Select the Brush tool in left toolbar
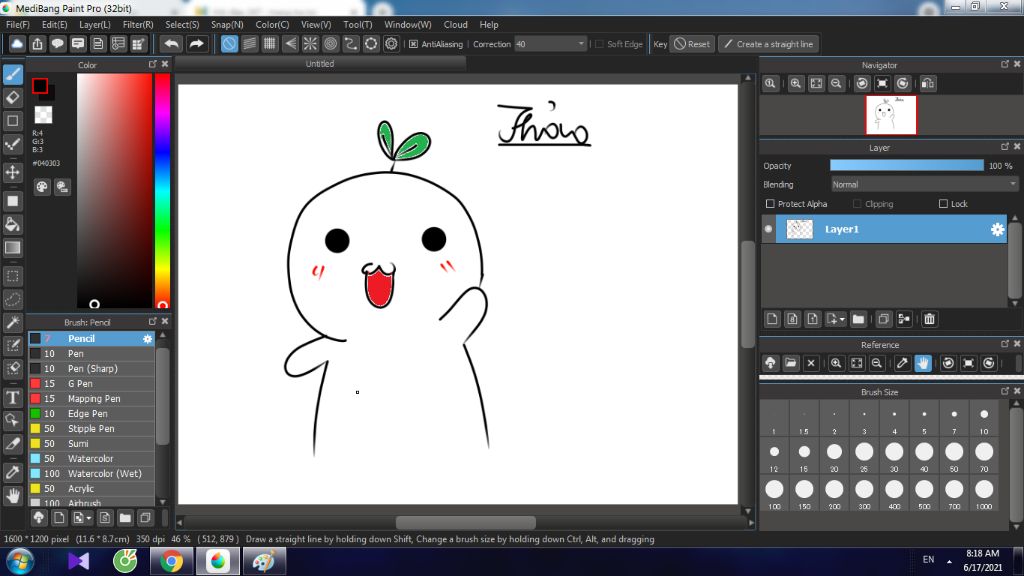The width and height of the screenshot is (1024, 576). (x=12, y=74)
